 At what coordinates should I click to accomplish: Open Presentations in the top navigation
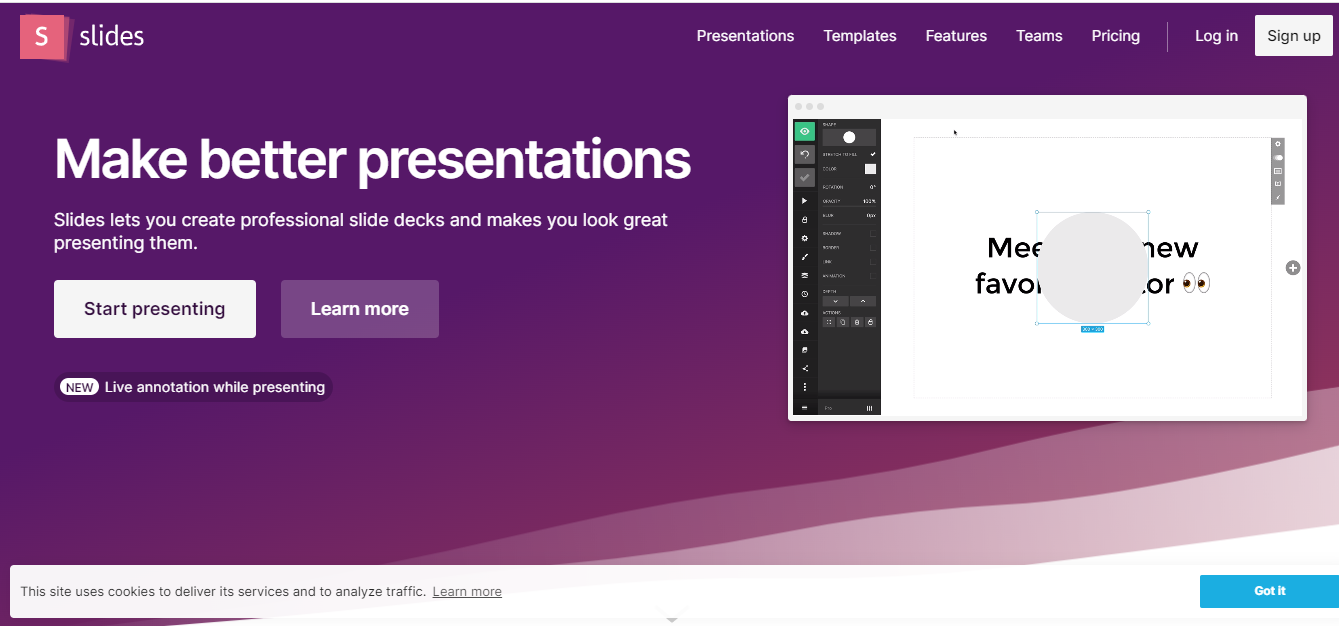[745, 36]
